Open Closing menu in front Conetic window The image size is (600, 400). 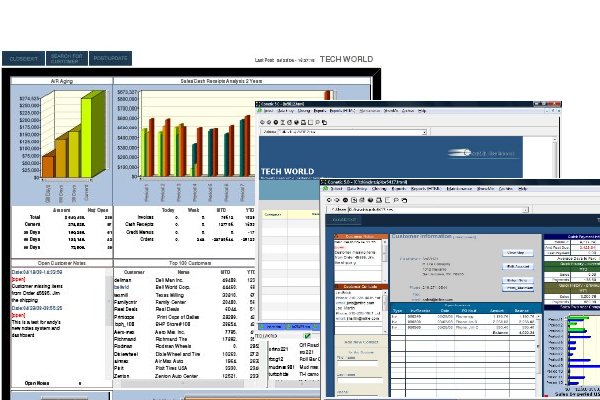pos(379,189)
